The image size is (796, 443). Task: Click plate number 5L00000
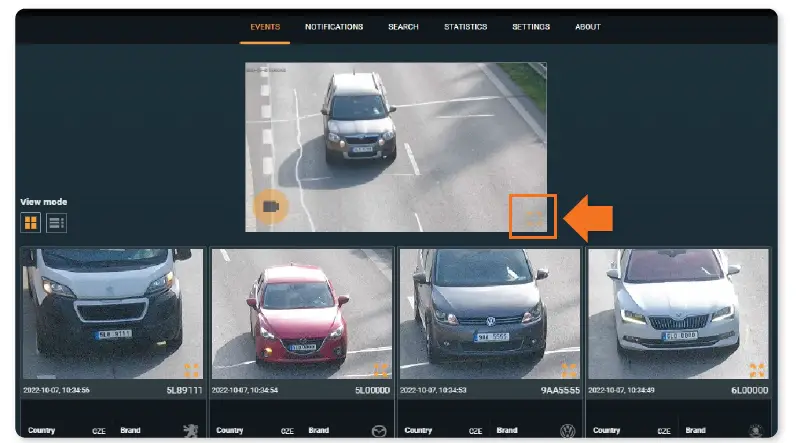point(372,390)
